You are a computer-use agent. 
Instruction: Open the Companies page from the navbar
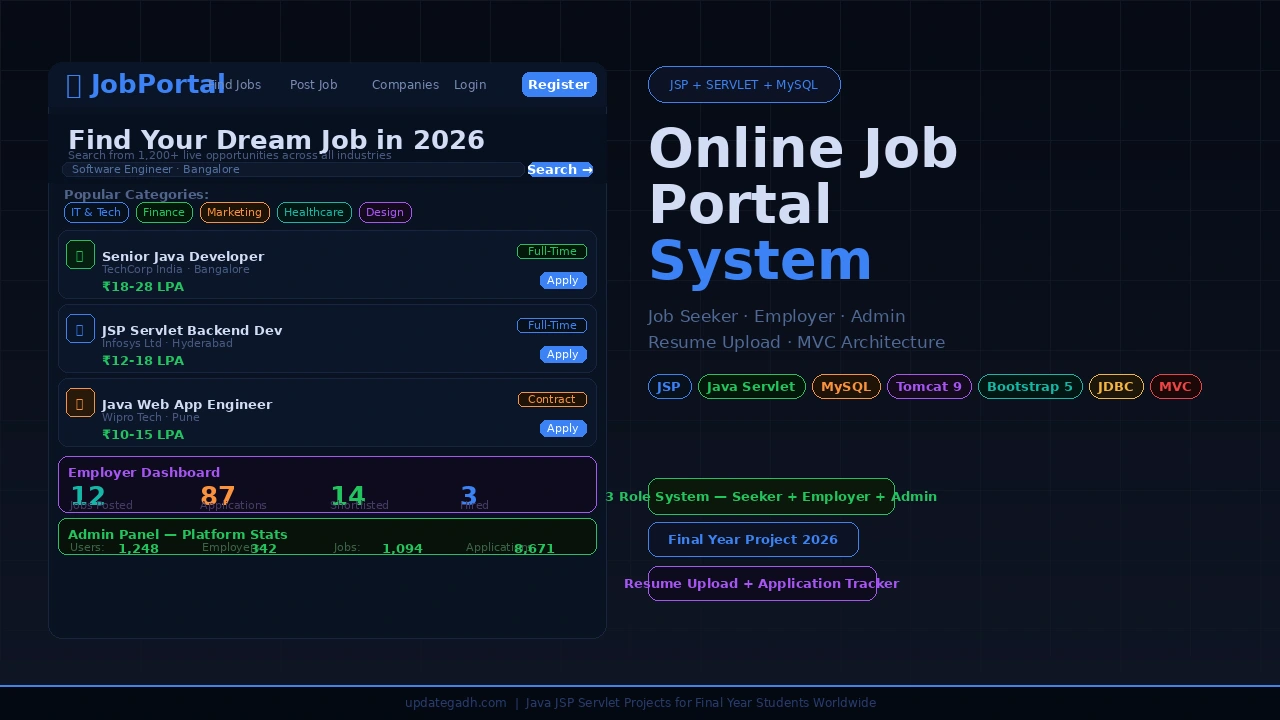(x=405, y=85)
